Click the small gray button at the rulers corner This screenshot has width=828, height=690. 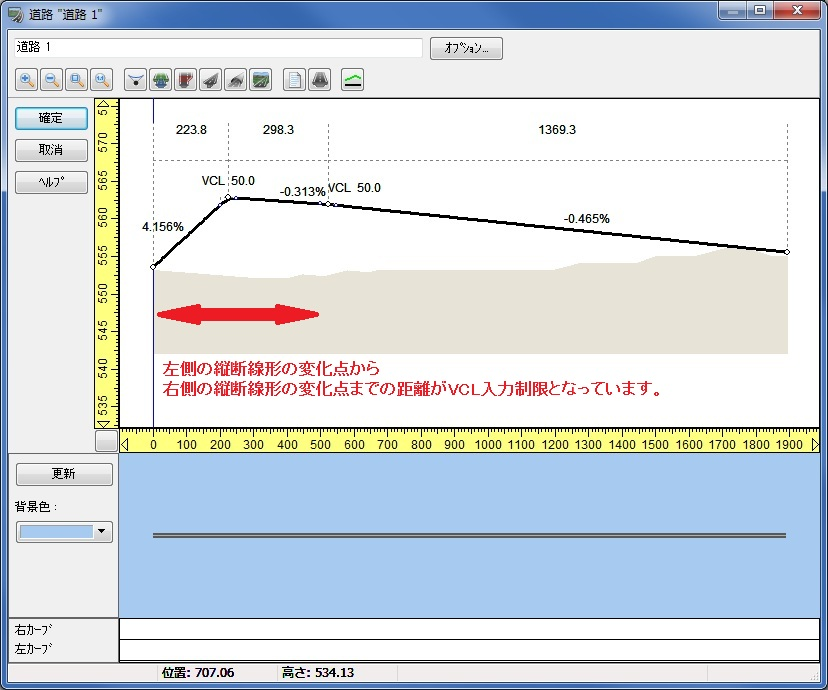coord(106,441)
